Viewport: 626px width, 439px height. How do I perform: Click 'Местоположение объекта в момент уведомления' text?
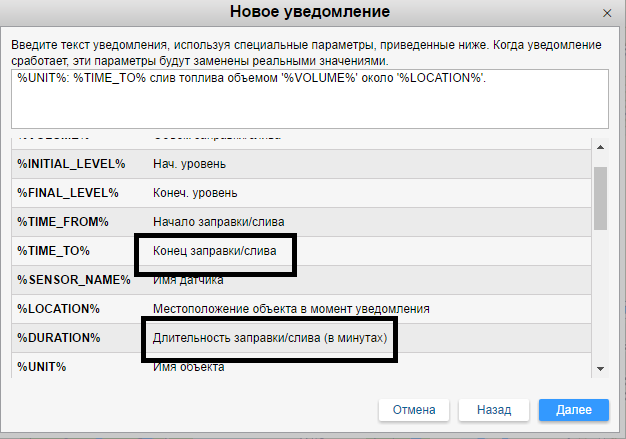point(291,309)
